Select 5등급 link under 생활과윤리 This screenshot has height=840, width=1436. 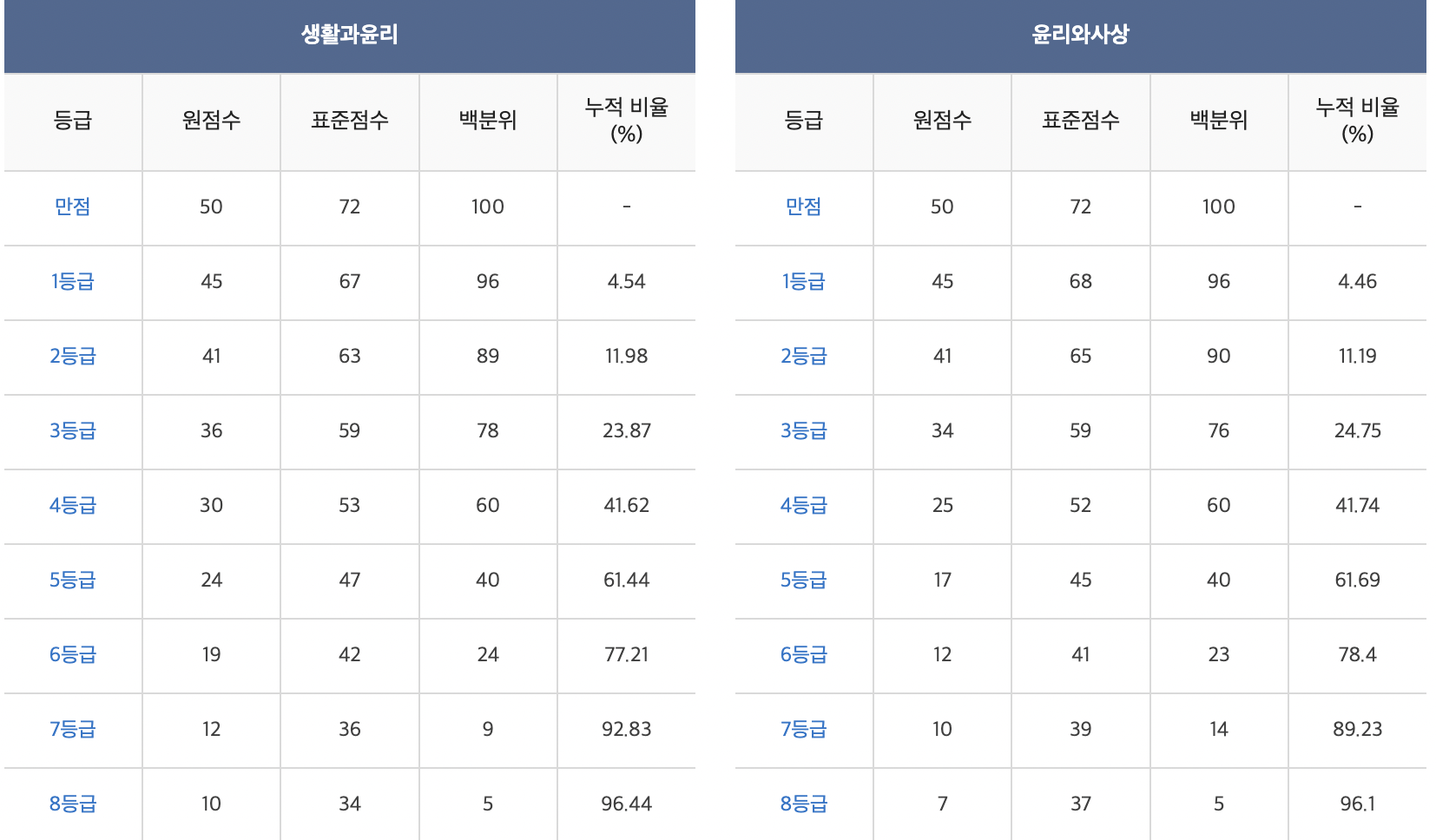tap(73, 580)
